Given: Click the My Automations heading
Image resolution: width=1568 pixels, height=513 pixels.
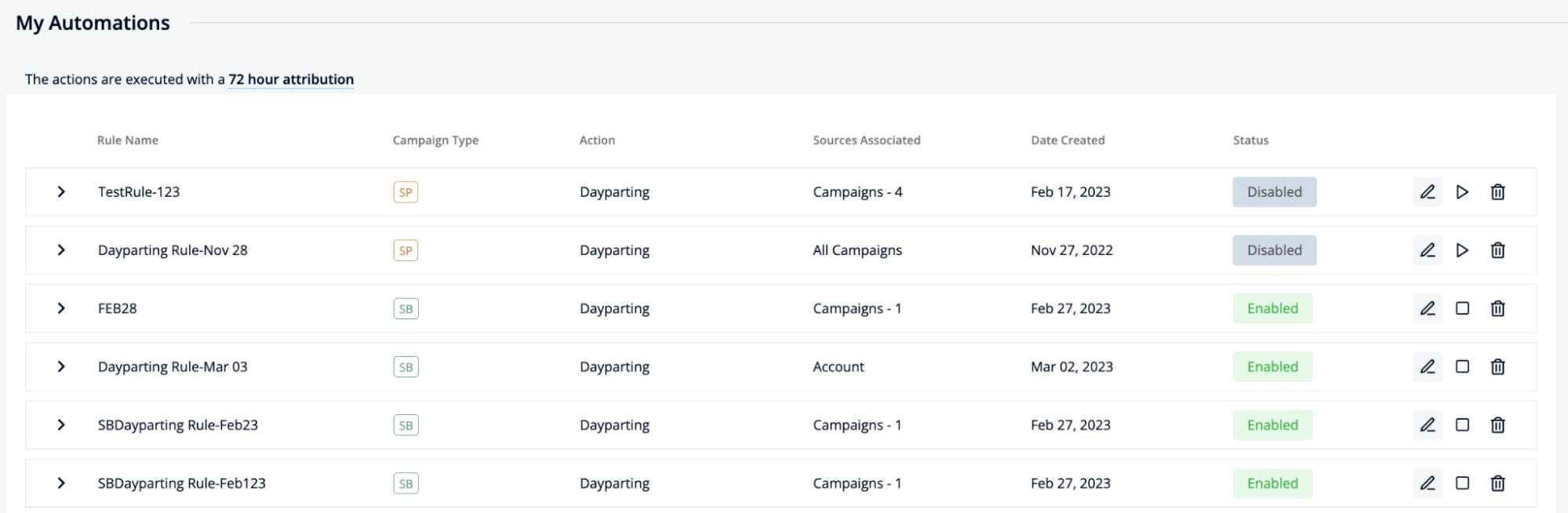Looking at the screenshot, I should [93, 23].
